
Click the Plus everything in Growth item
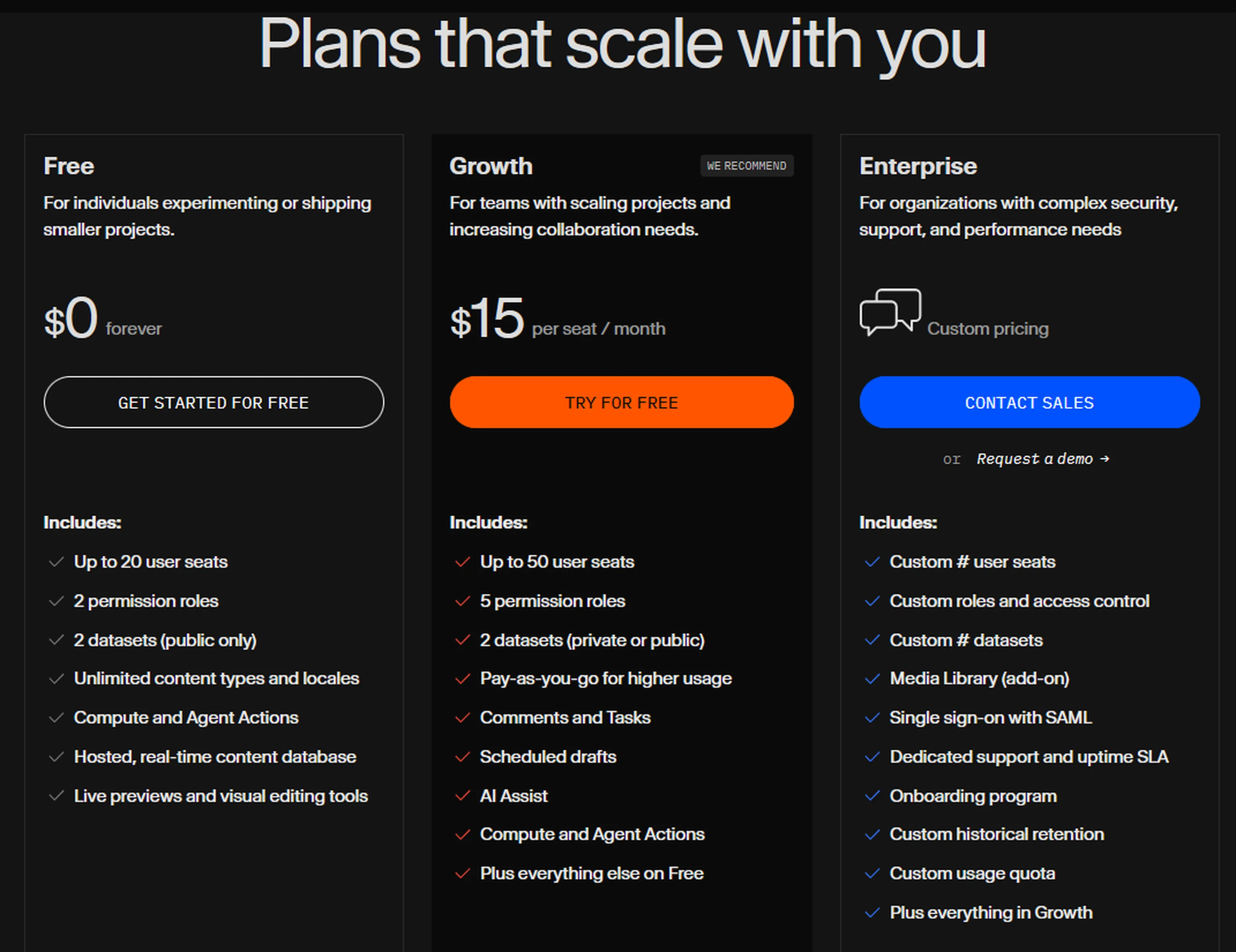click(991, 913)
